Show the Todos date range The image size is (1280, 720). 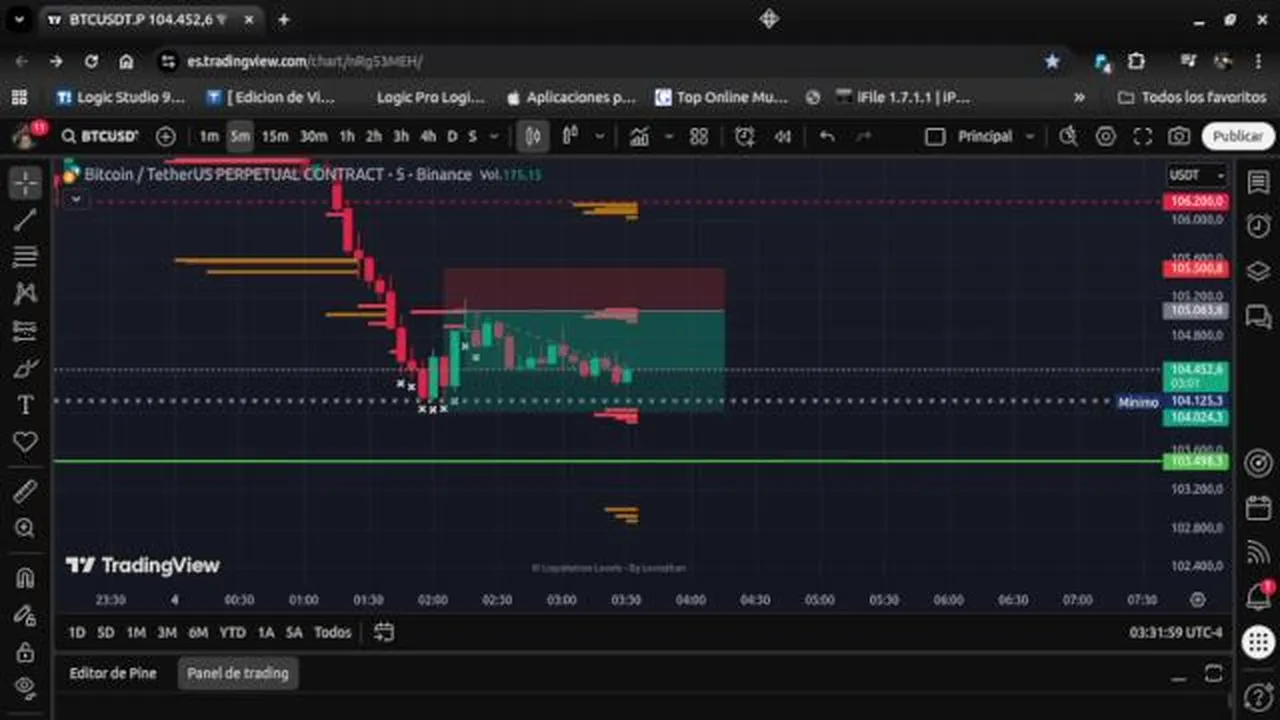tap(333, 632)
